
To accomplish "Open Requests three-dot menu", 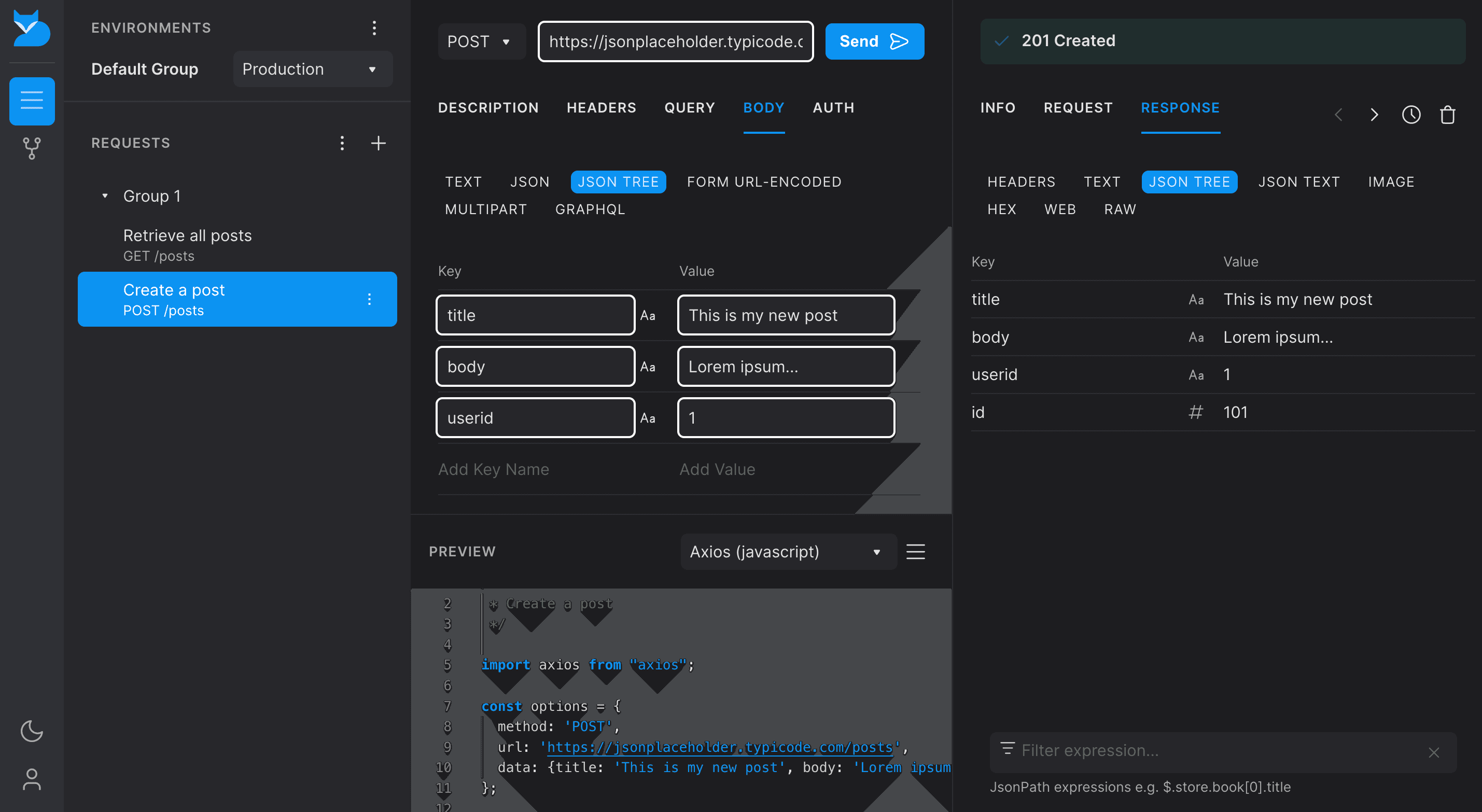I will [342, 143].
